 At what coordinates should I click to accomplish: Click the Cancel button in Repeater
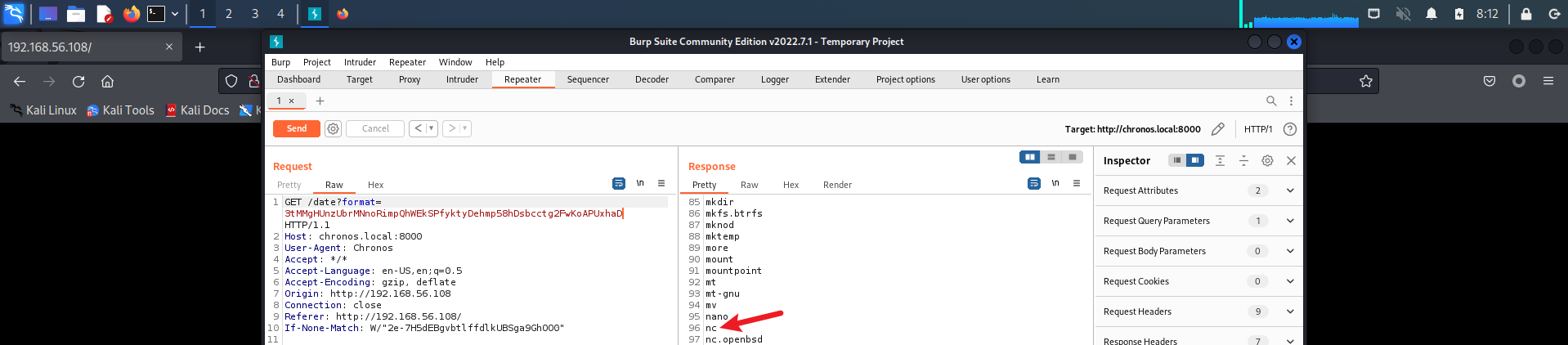(x=375, y=128)
